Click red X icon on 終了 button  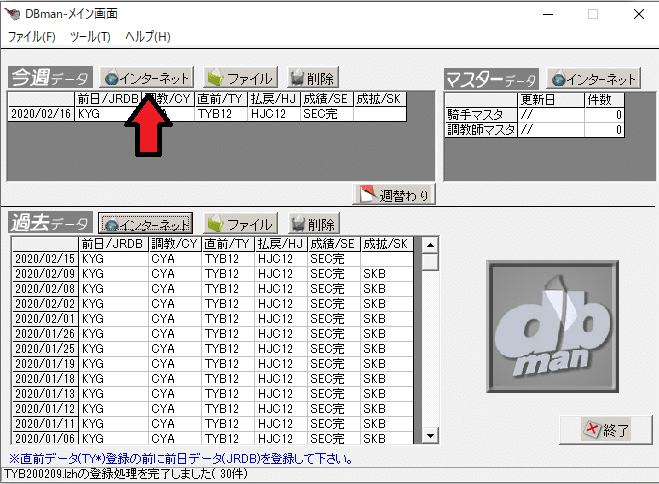click(x=592, y=429)
